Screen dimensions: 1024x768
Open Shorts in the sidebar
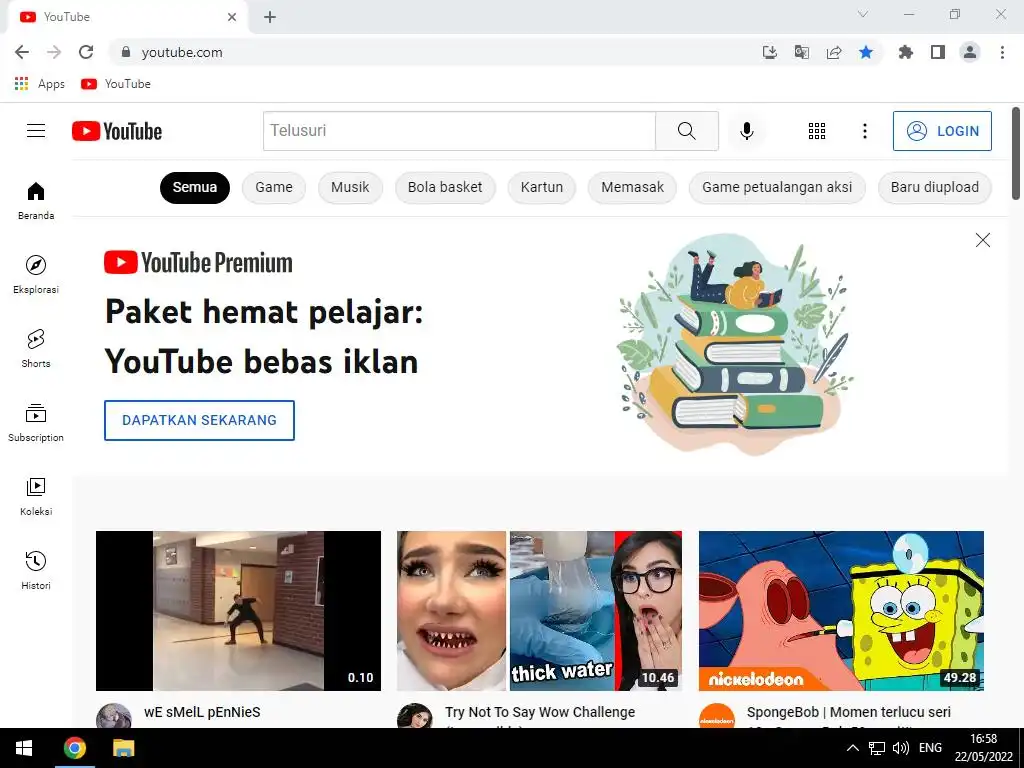(36, 349)
